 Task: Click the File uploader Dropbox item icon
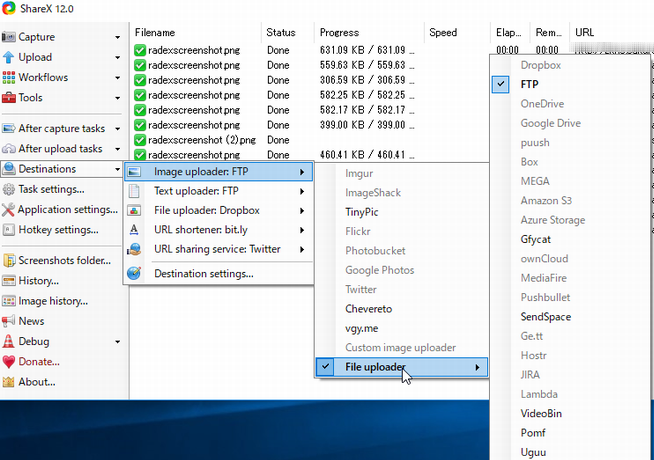[x=134, y=211]
